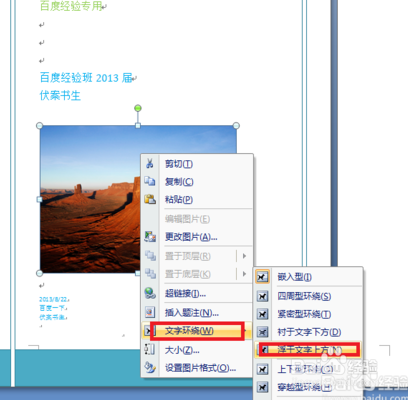Click the small date text 2013/8/22
Viewport: 408px width, 400px height.
point(53,299)
